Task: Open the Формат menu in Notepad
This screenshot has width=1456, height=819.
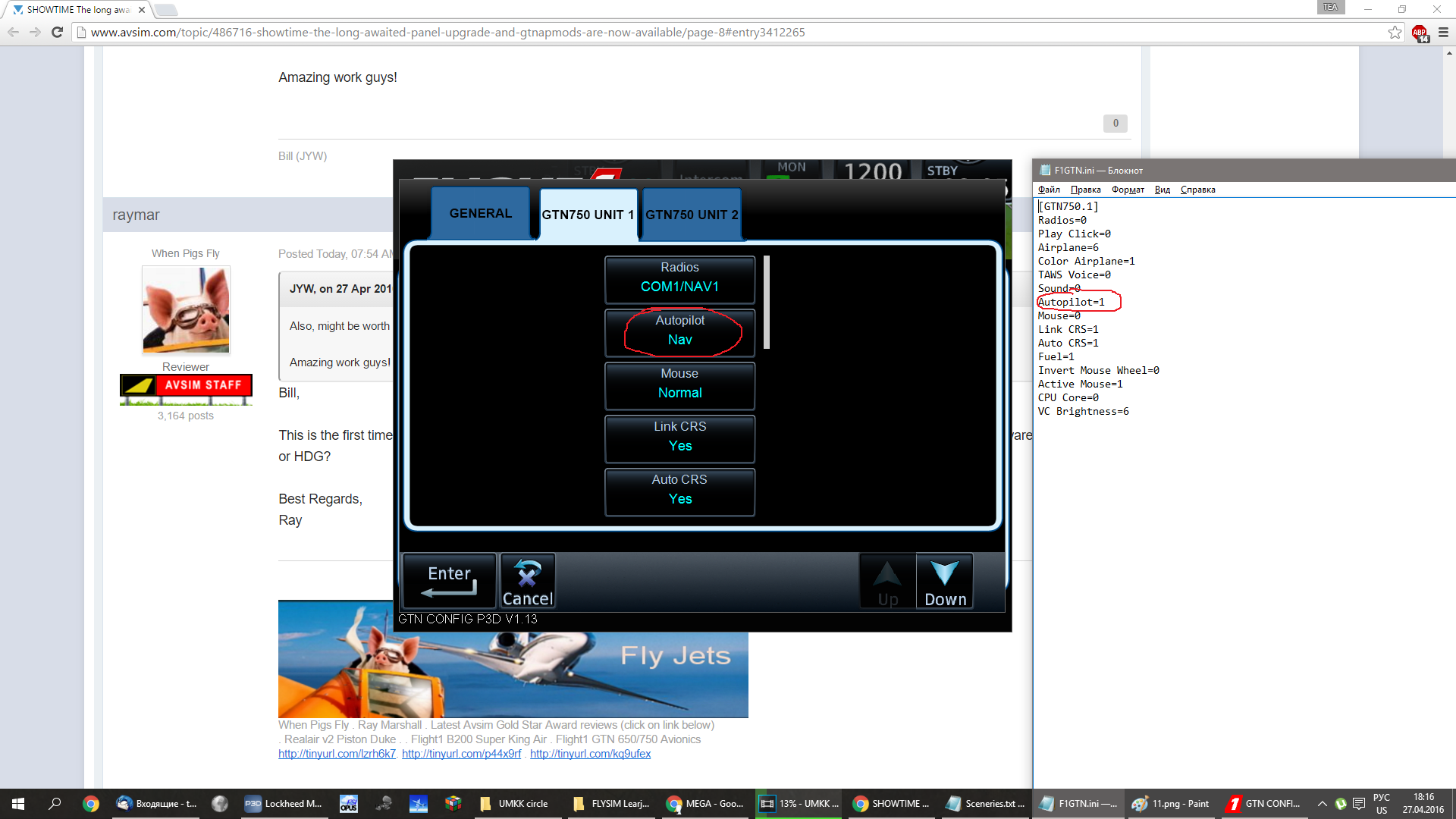Action: click(x=1128, y=190)
